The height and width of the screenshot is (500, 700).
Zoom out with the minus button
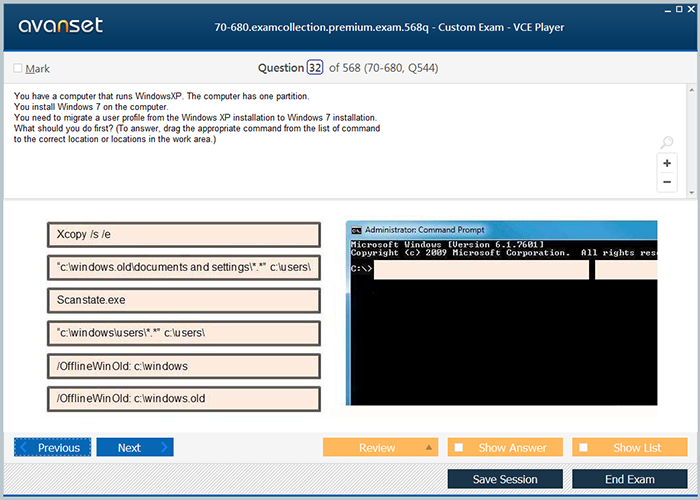(x=667, y=182)
